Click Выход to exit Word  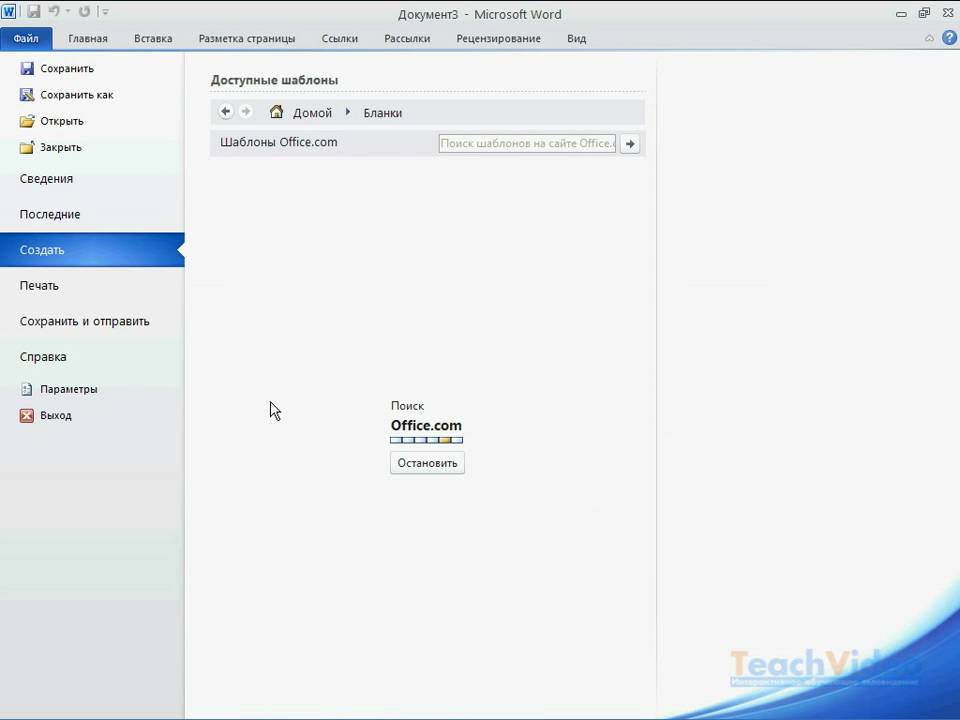(x=46, y=416)
